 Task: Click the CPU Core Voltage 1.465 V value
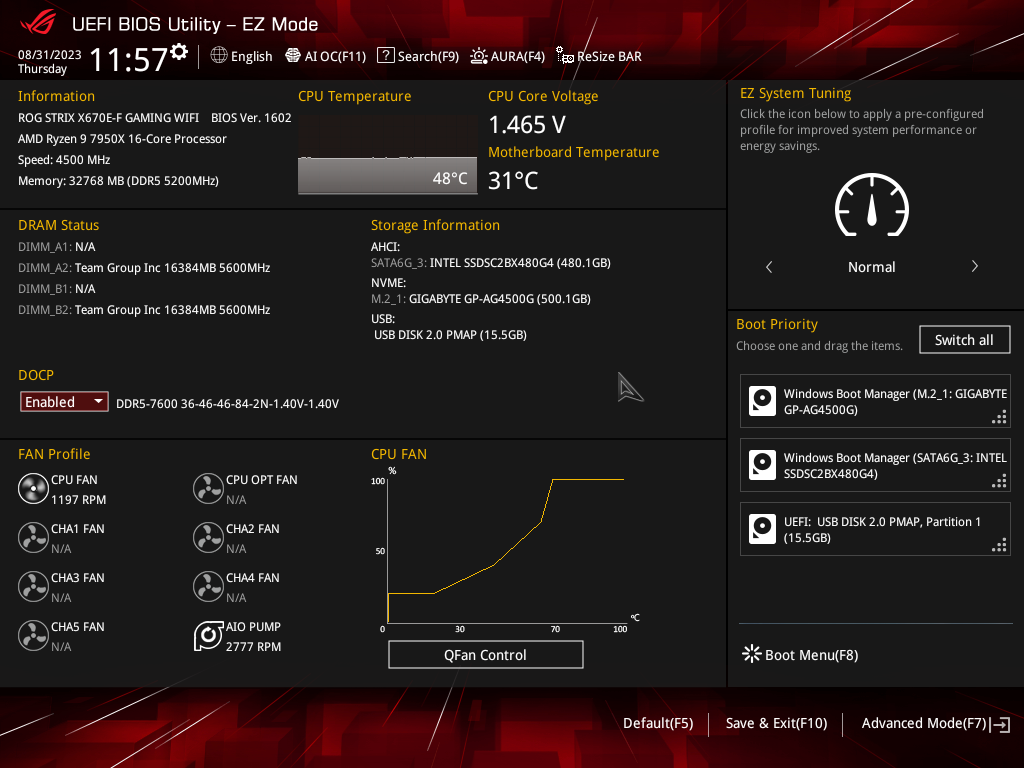coord(527,125)
